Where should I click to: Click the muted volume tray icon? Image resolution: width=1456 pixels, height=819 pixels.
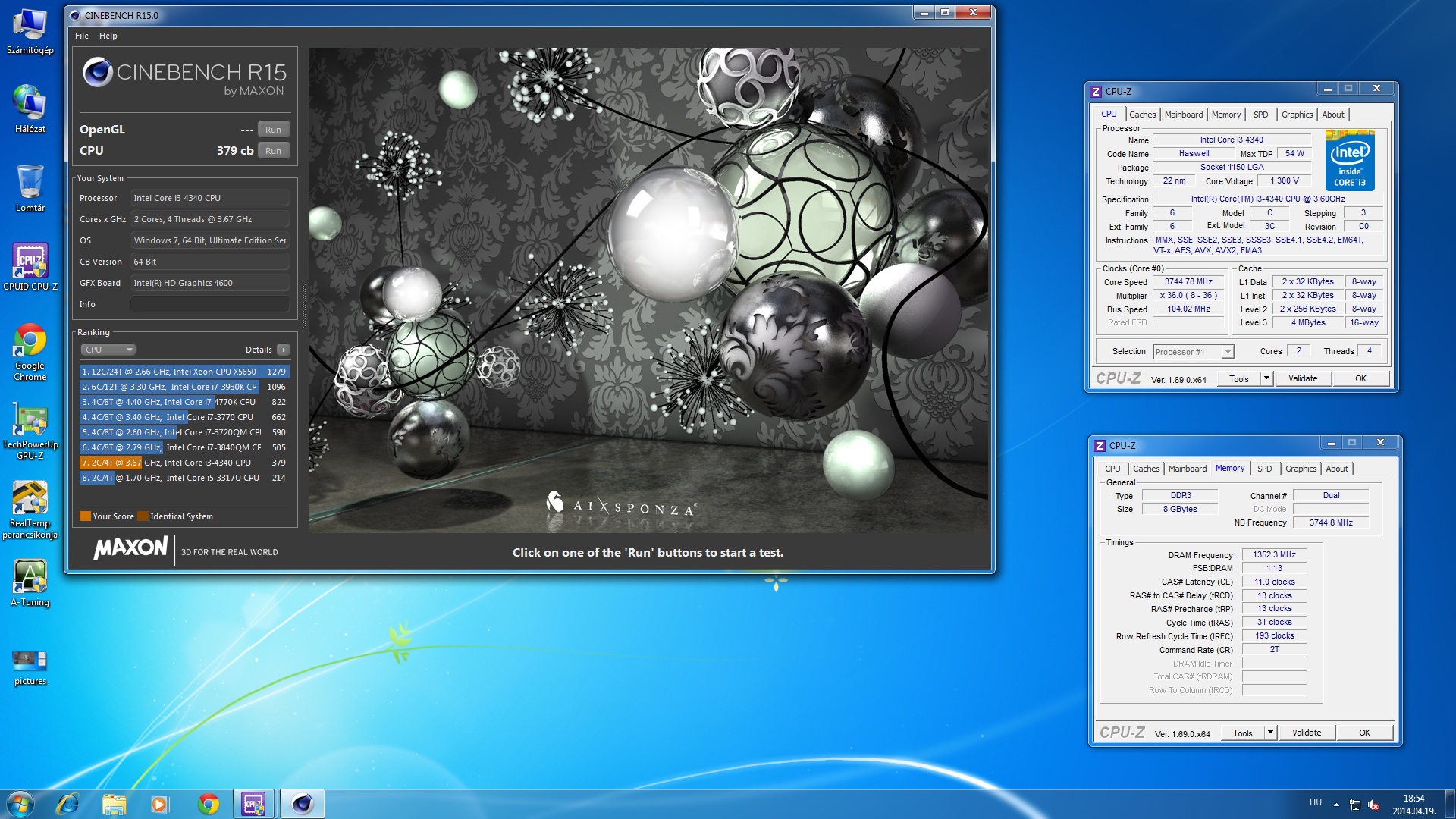pos(1373,805)
